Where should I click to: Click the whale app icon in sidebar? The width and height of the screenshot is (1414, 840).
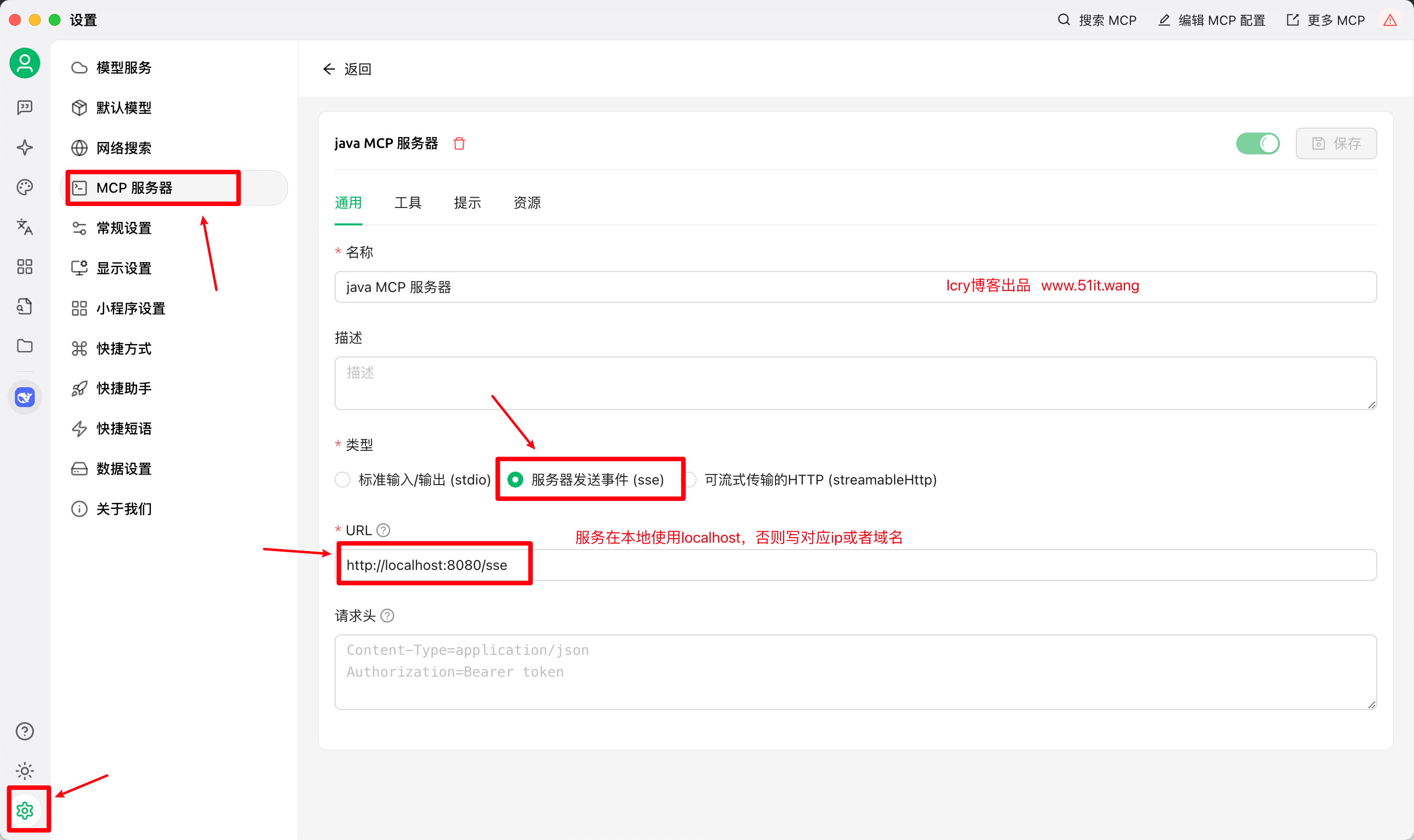(24, 397)
